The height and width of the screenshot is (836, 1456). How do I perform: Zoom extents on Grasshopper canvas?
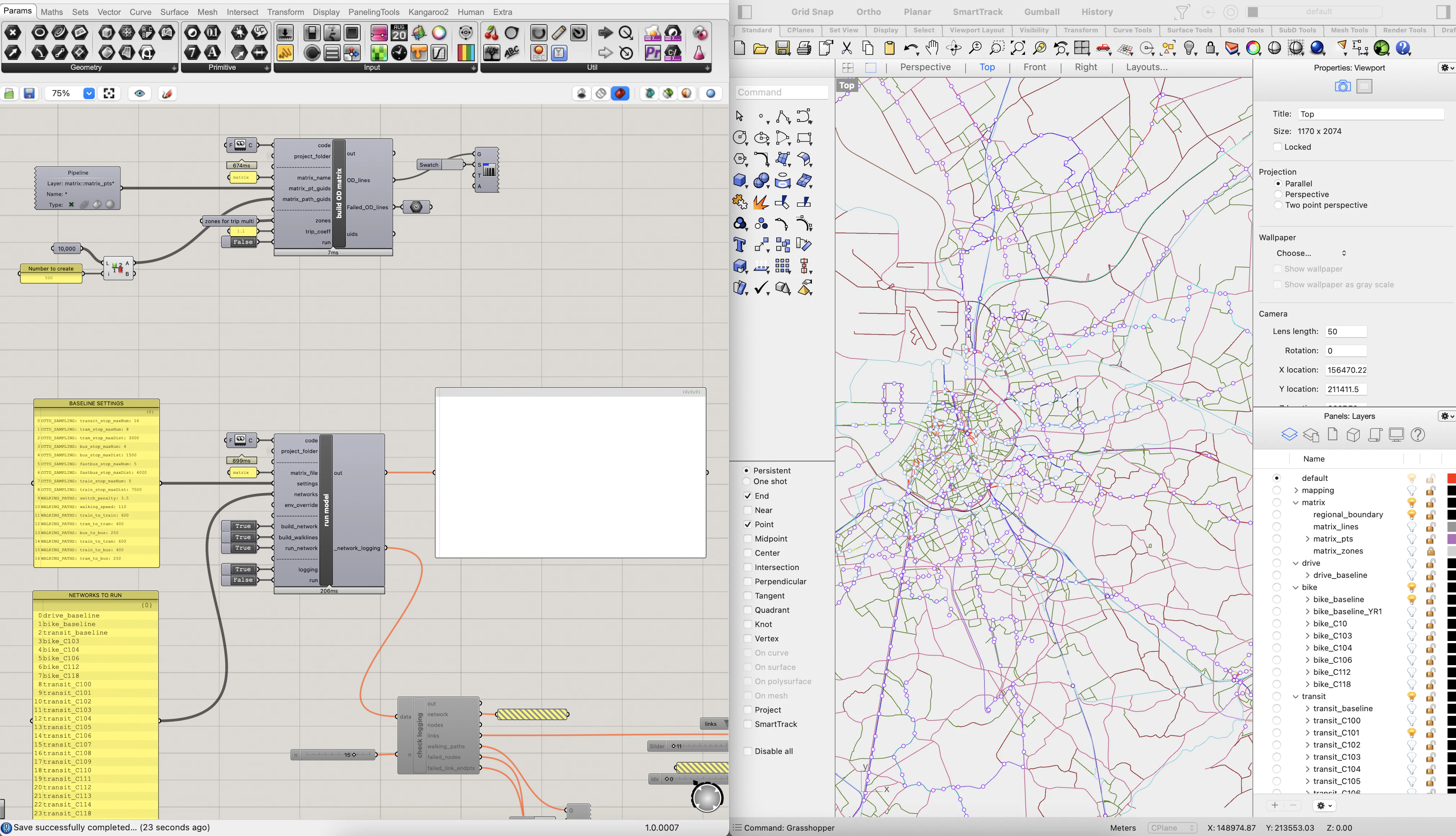109,93
